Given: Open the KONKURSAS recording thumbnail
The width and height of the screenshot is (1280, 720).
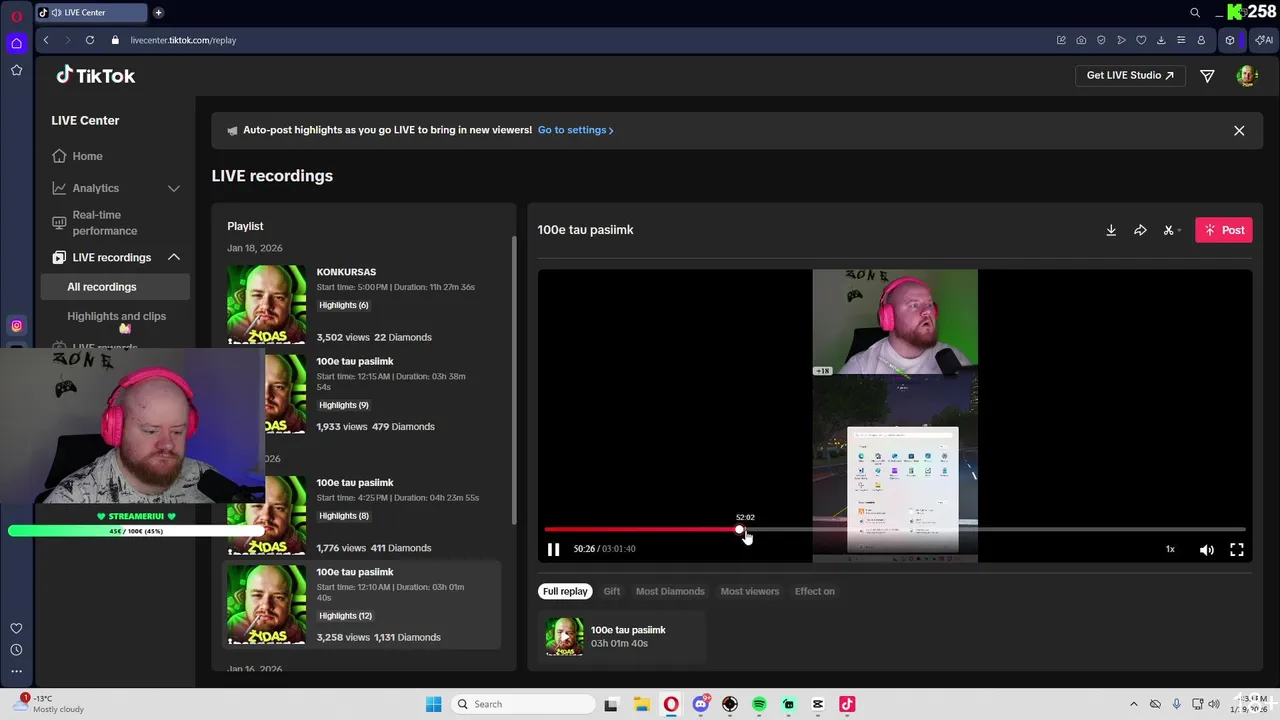Looking at the screenshot, I should coord(267,304).
